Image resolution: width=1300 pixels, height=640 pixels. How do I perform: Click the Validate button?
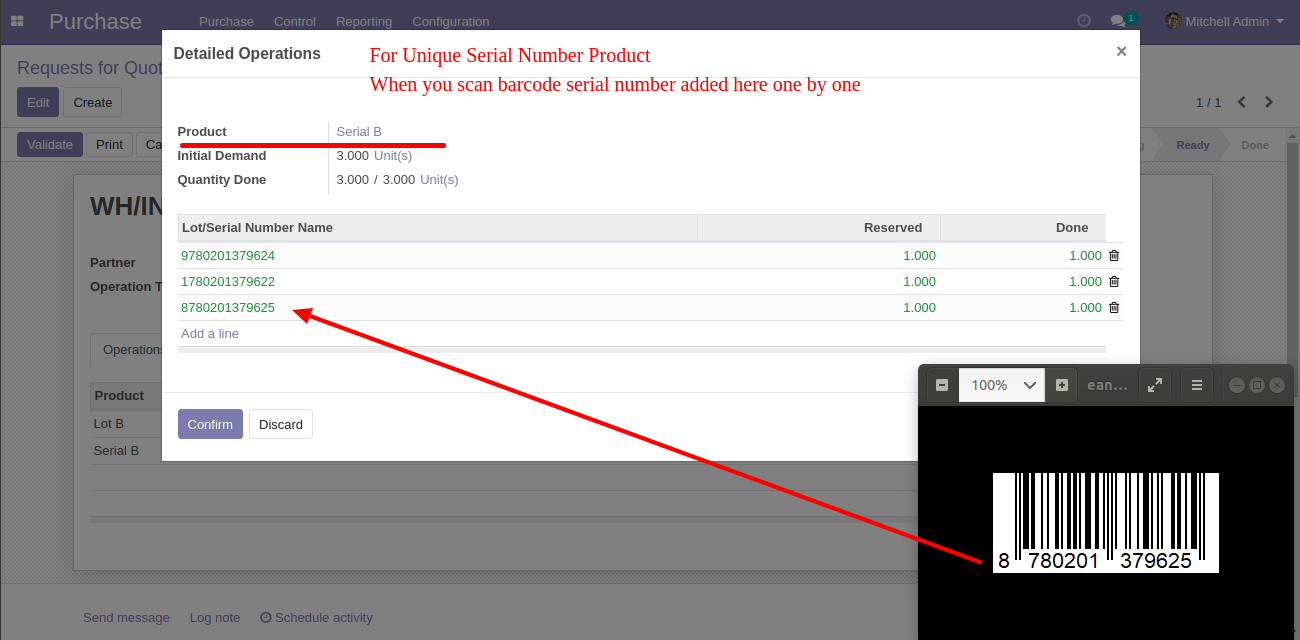click(50, 144)
